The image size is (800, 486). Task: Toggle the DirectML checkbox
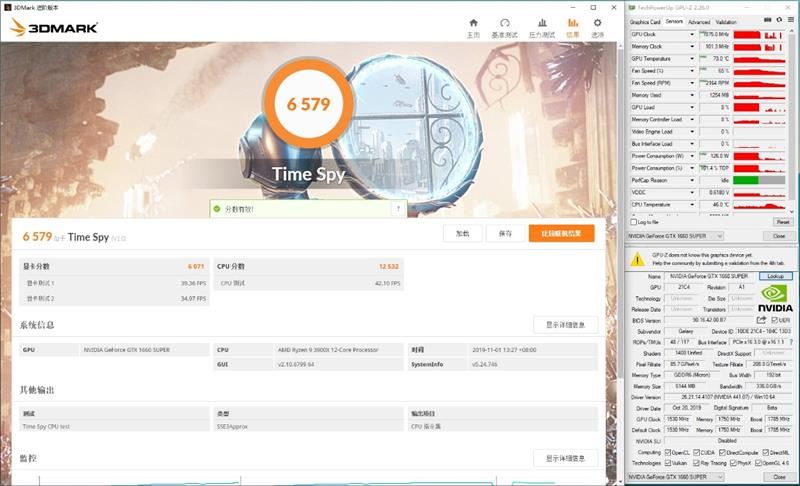tap(765, 453)
